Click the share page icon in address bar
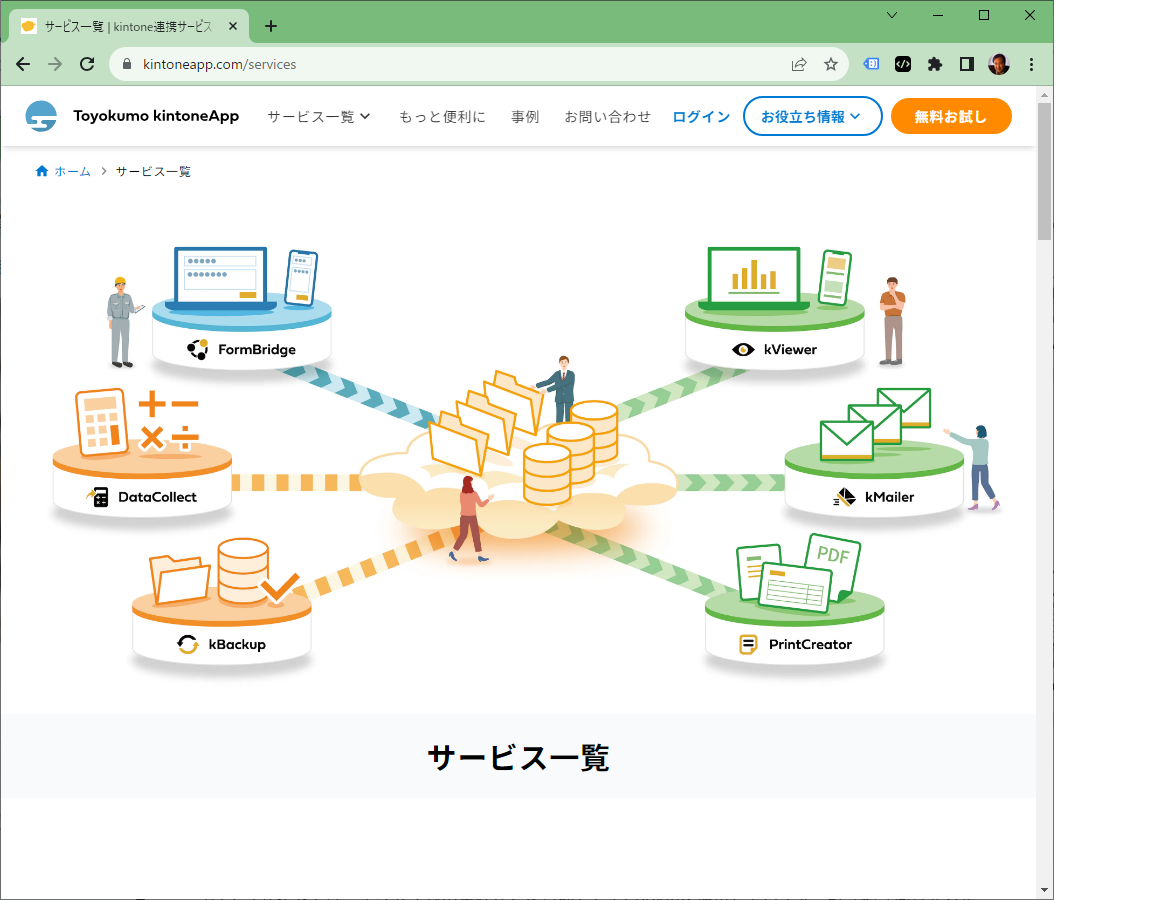Image resolution: width=1152 pixels, height=900 pixels. click(x=799, y=64)
